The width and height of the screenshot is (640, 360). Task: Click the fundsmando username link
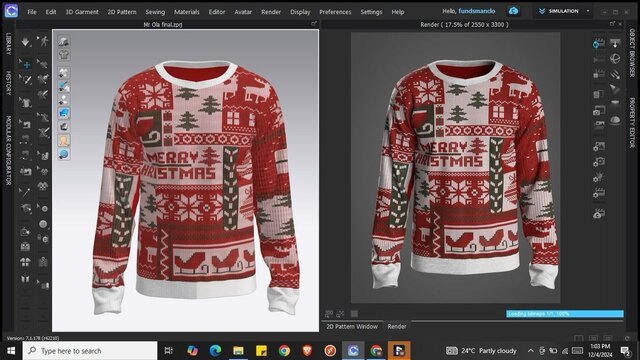(477, 11)
